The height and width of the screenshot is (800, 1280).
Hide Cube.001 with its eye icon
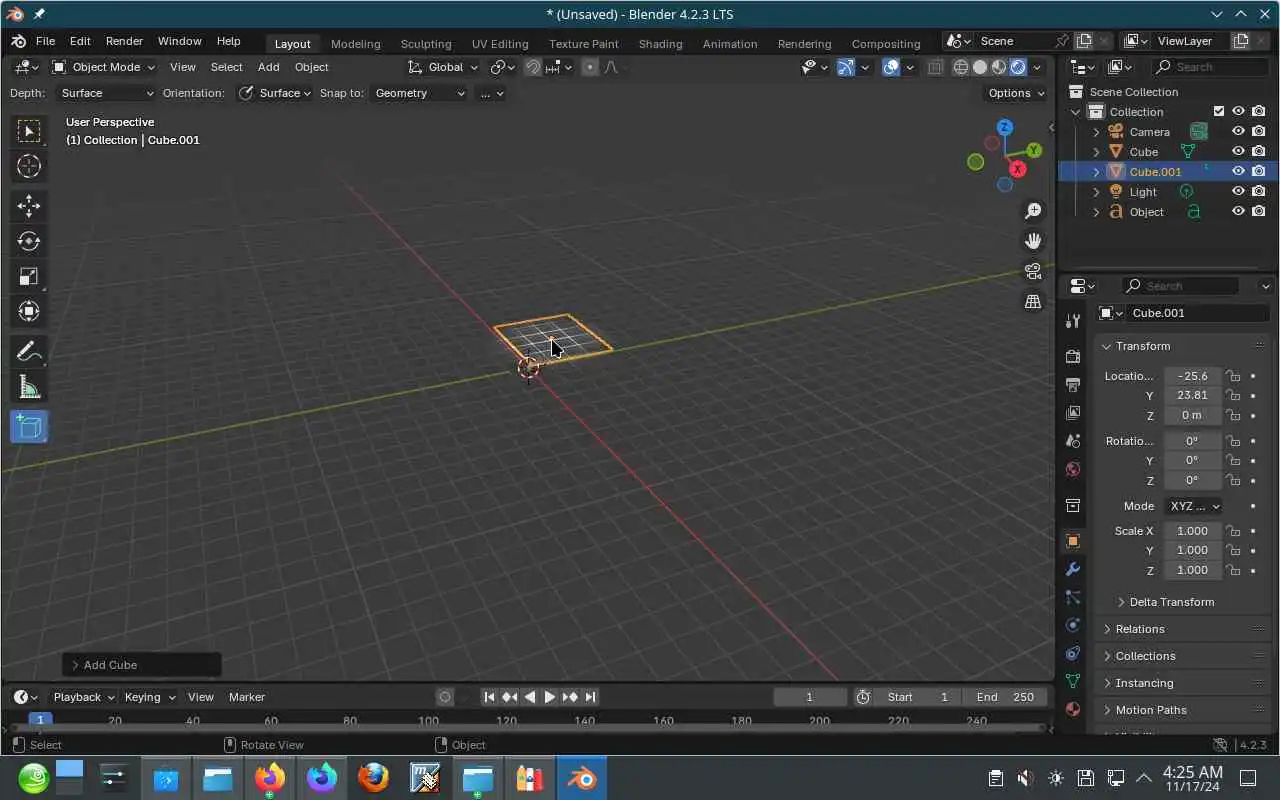pyautogui.click(x=1238, y=171)
